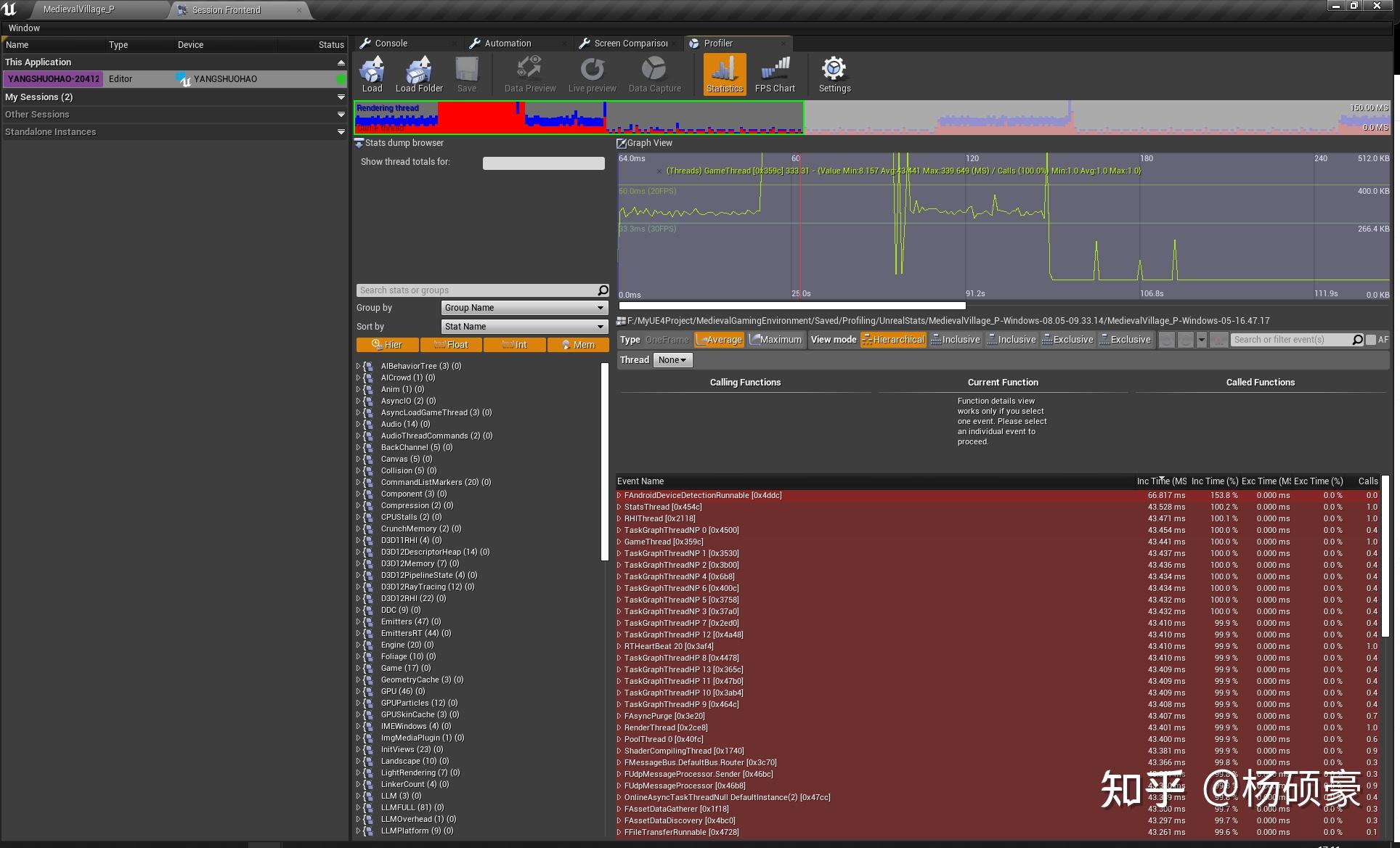Toggle the Statistics view button
This screenshot has height=848, width=1400.
pyautogui.click(x=724, y=75)
